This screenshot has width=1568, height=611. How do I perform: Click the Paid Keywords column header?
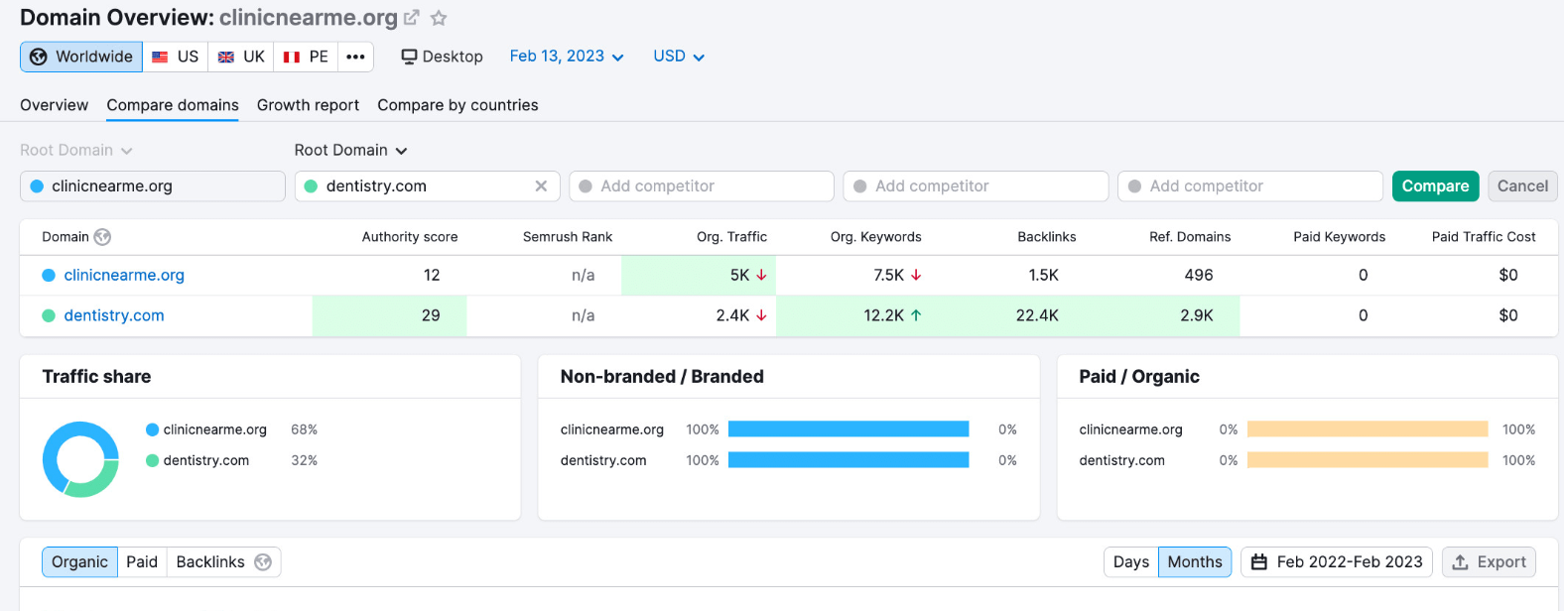1339,237
